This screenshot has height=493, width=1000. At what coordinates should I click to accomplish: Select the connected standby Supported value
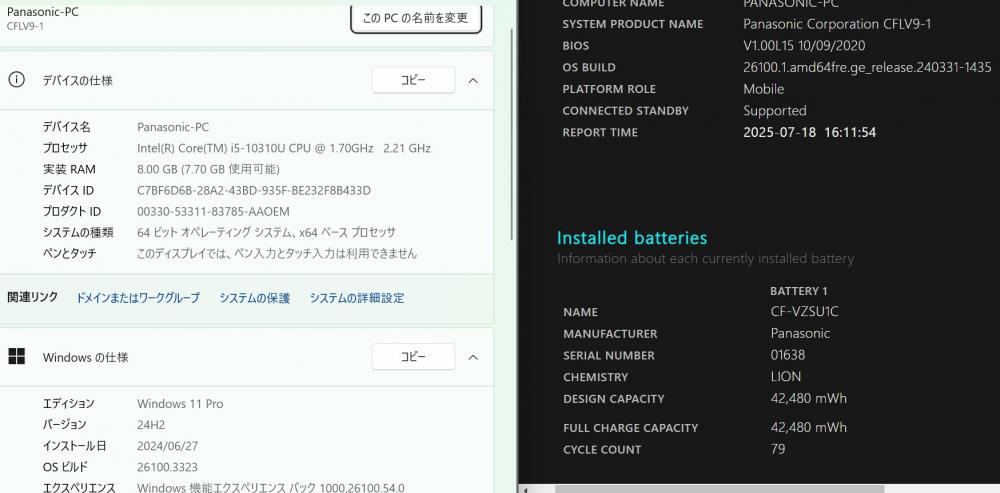point(775,110)
